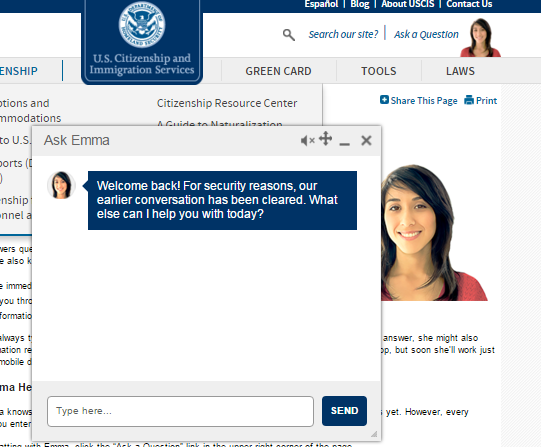The image size is (541, 447).
Task: Mute the Ask Emma chat sound
Action: [307, 140]
